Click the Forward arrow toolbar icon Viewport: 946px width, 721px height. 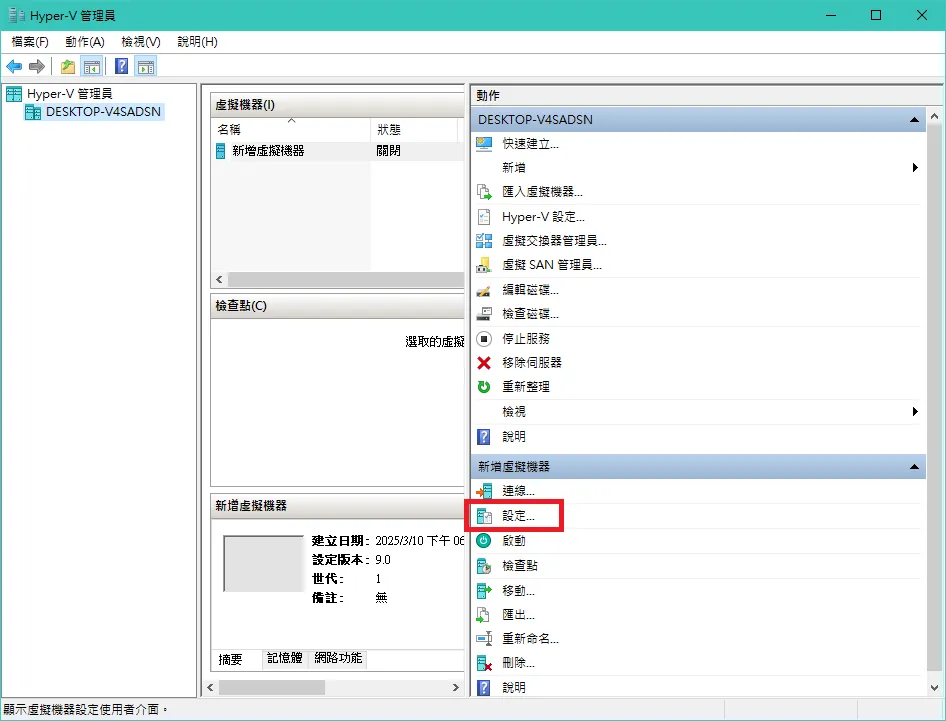[37, 66]
